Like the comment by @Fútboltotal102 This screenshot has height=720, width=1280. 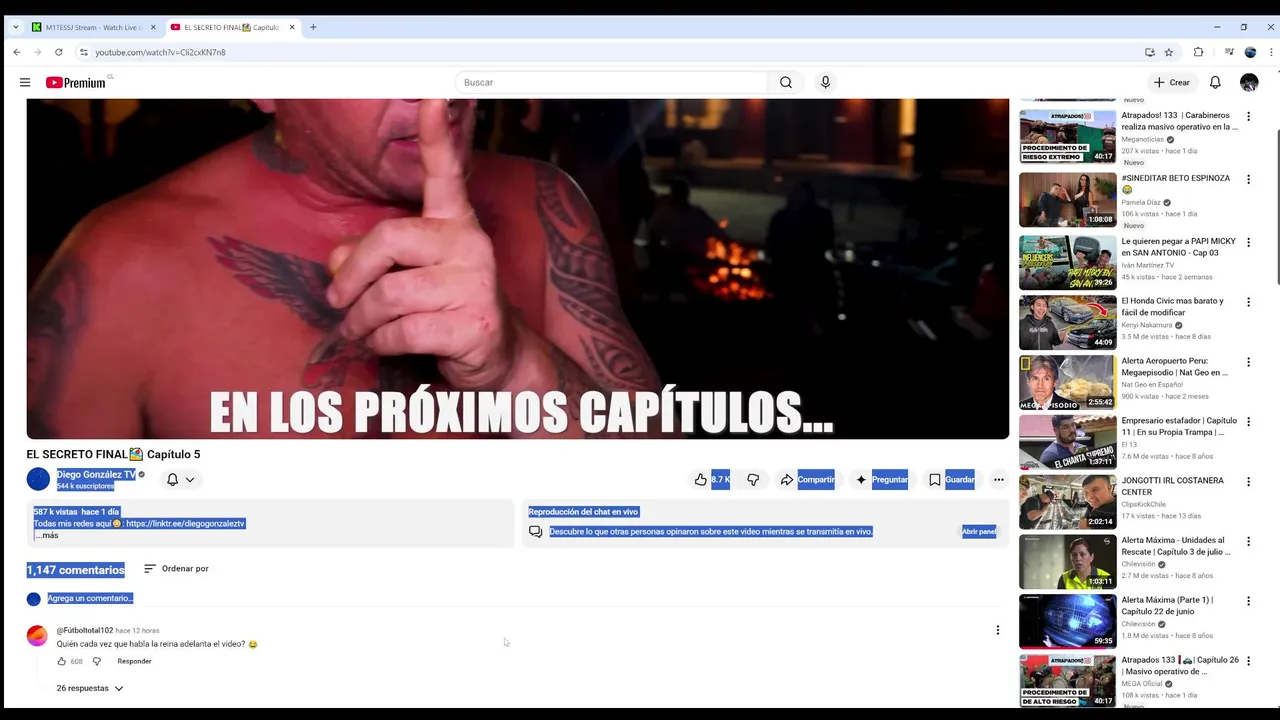click(61, 661)
